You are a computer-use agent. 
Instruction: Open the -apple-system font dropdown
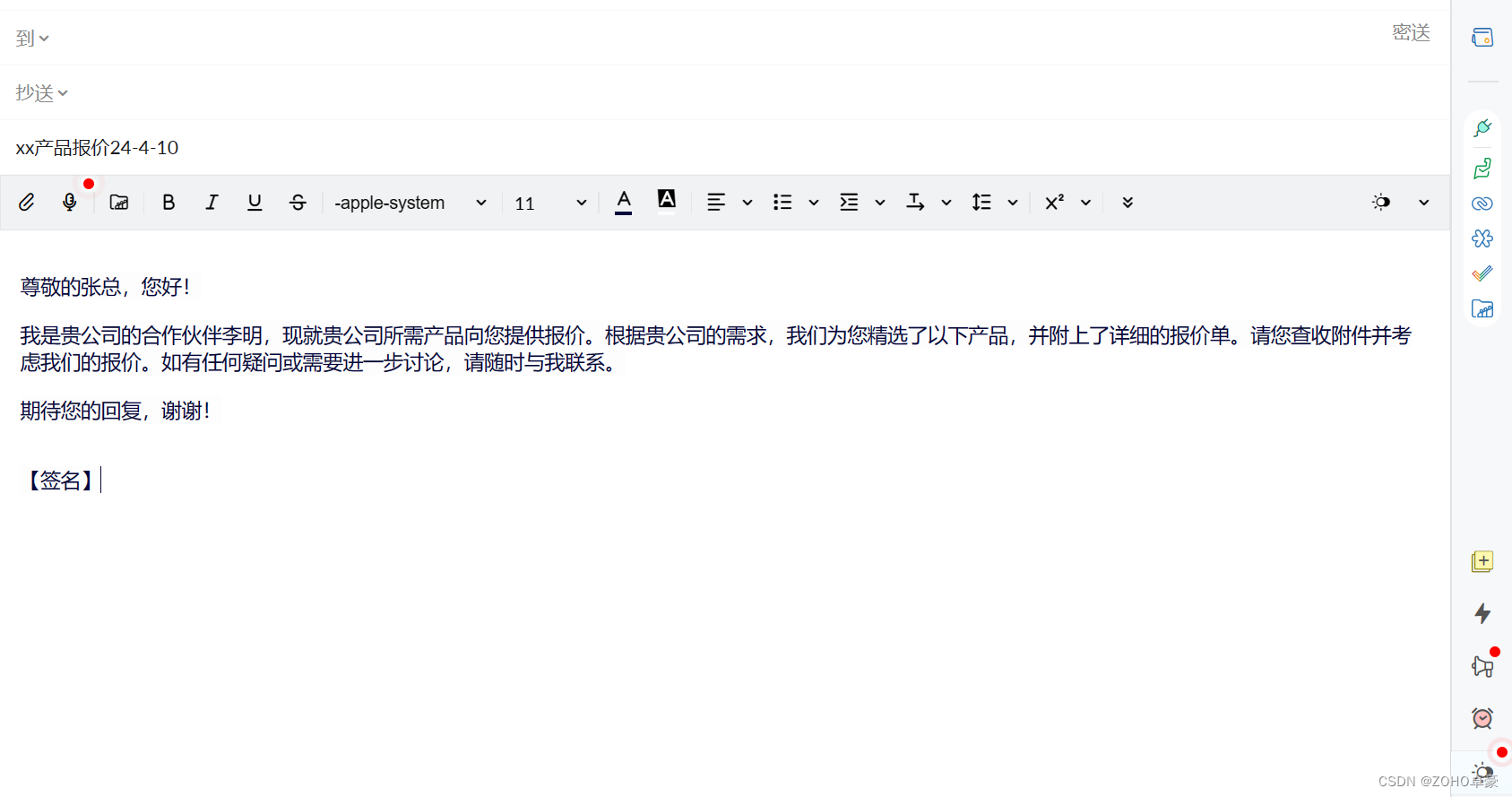click(410, 203)
